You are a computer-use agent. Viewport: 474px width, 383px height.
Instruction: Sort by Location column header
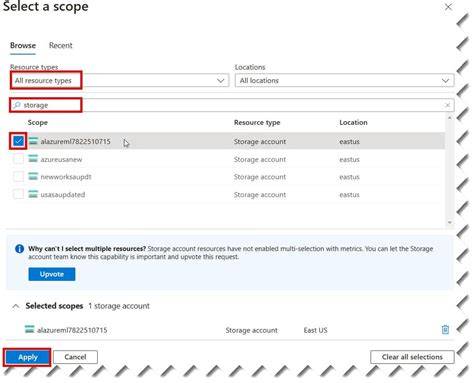pyautogui.click(x=353, y=122)
